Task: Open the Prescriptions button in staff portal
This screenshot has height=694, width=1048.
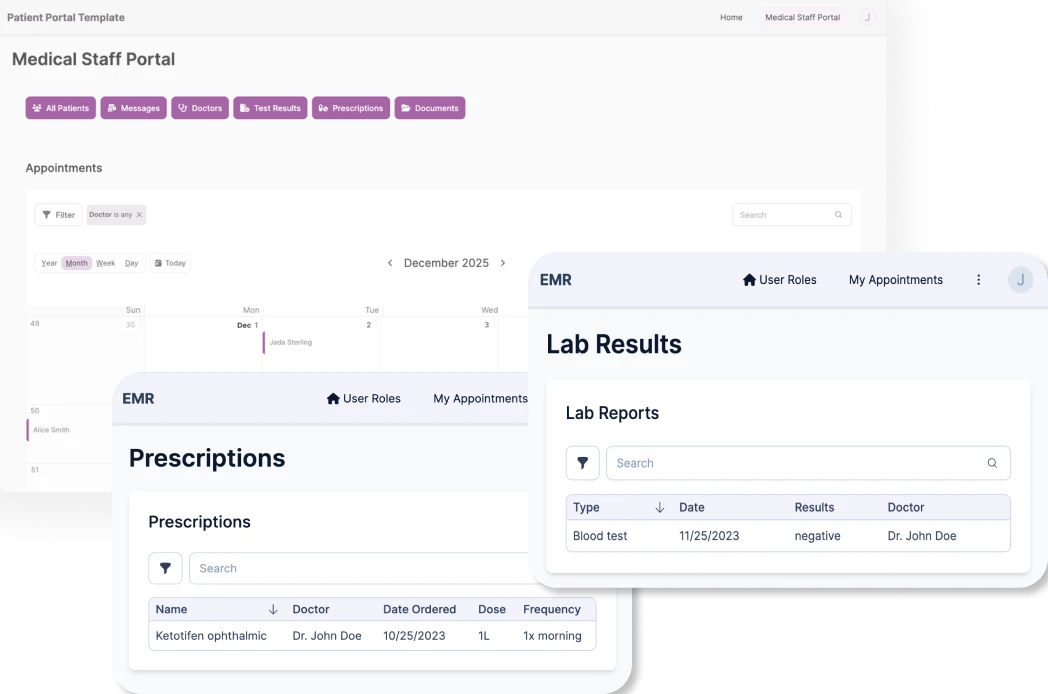Action: pyautogui.click(x=350, y=108)
